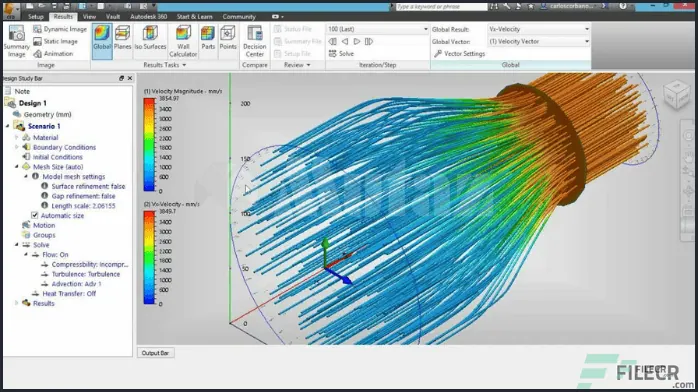Step back one iteration

[x=345, y=41]
